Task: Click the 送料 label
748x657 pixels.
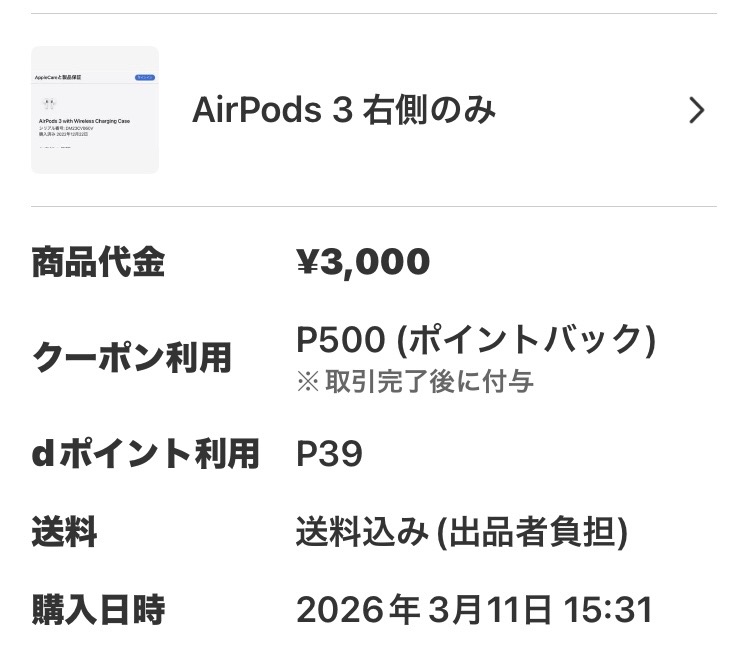Action: [64, 532]
